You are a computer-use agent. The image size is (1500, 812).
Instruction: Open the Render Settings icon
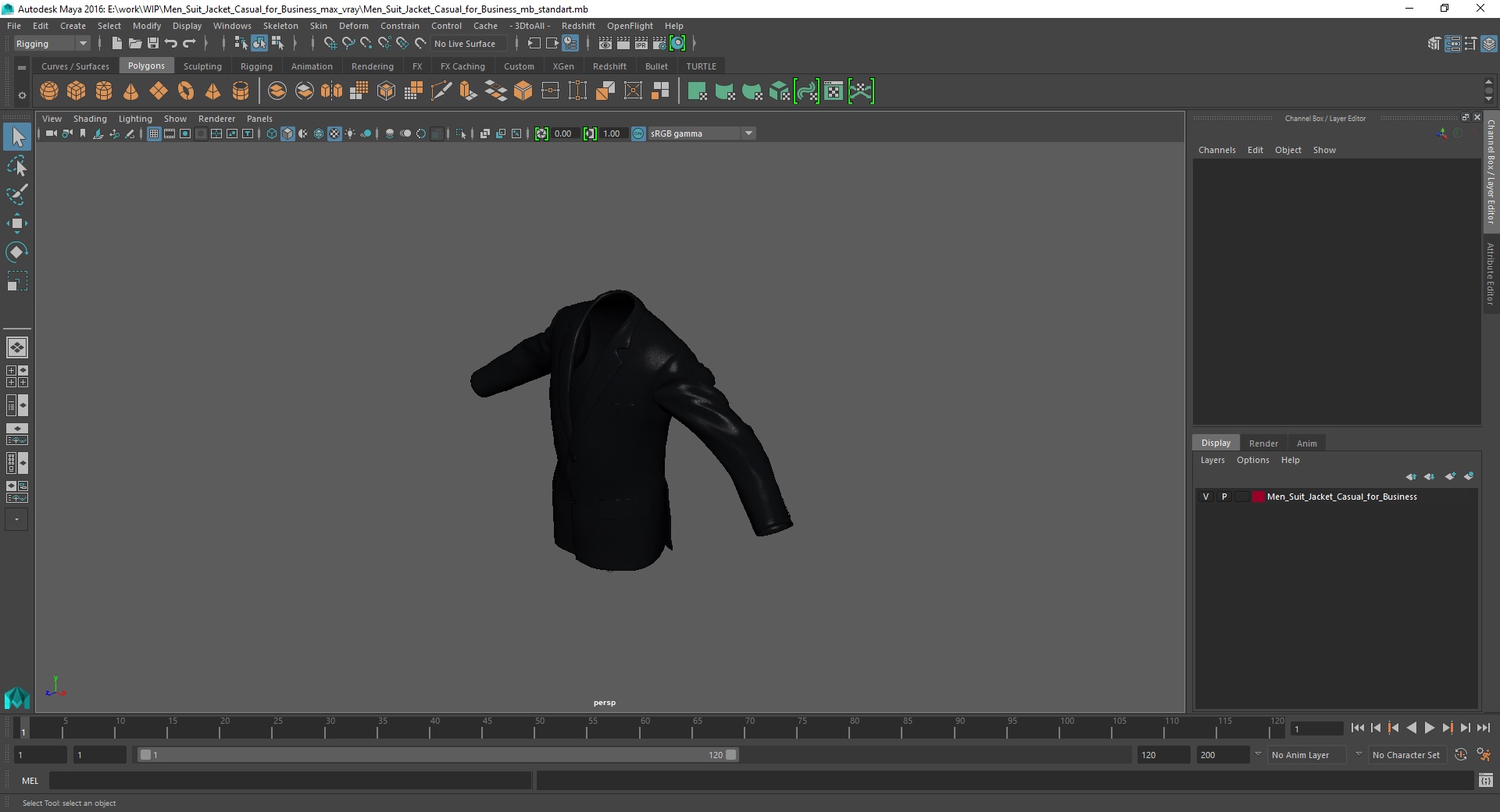659,44
